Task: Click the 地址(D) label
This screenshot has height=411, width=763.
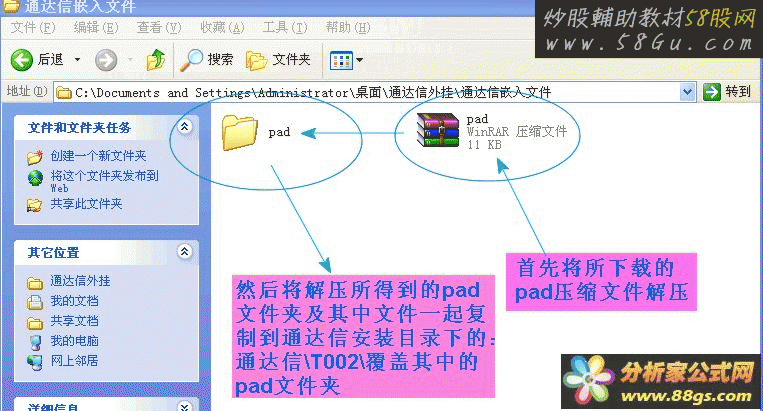Action: click(x=27, y=91)
